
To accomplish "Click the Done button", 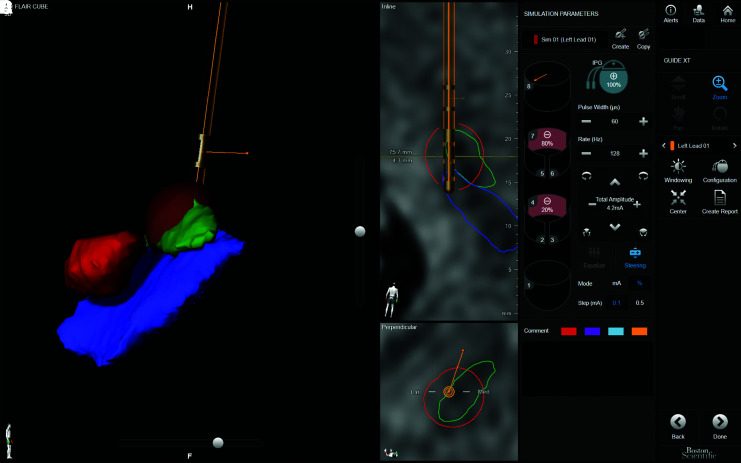I will [719, 424].
